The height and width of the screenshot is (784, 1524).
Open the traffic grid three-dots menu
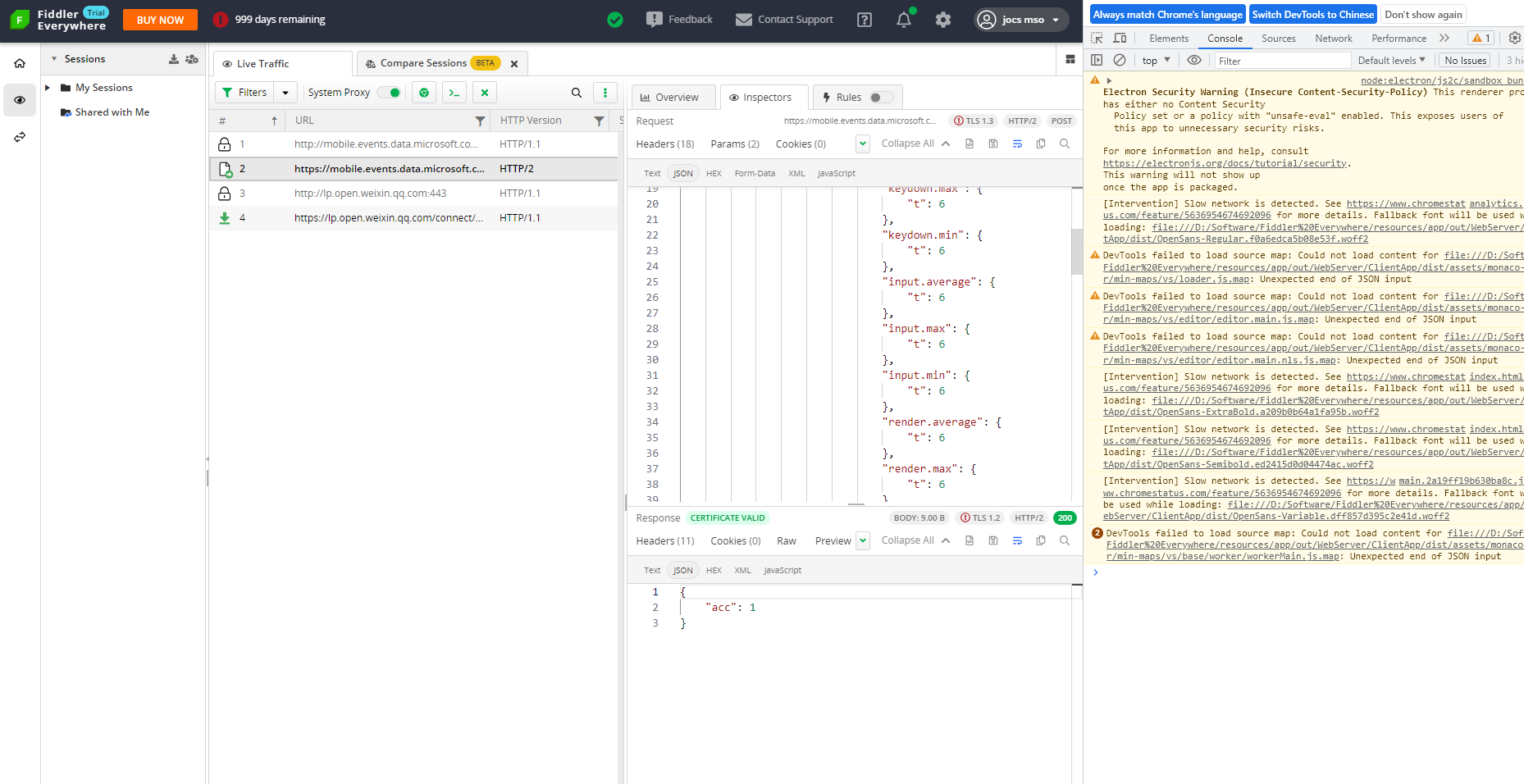pos(605,93)
